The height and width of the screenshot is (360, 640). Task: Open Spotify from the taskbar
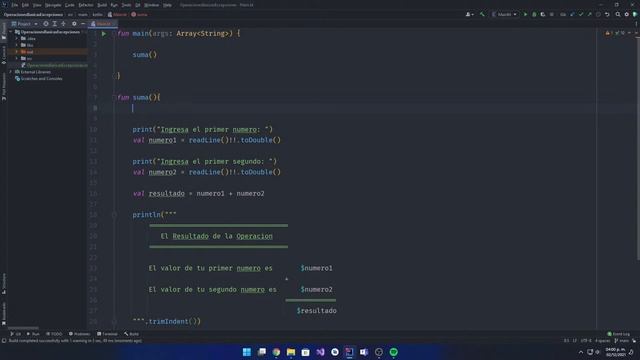(x=393, y=352)
